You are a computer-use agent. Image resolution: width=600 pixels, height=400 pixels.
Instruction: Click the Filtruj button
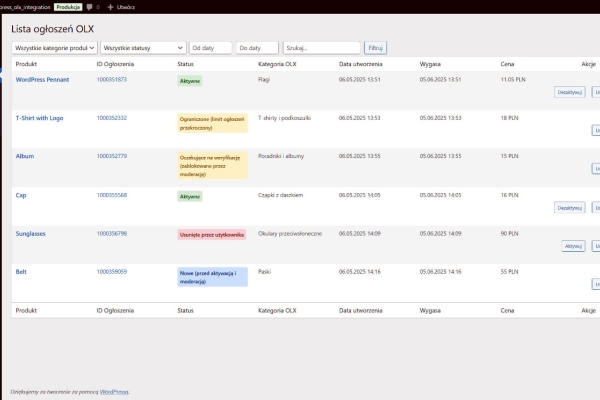click(x=375, y=48)
